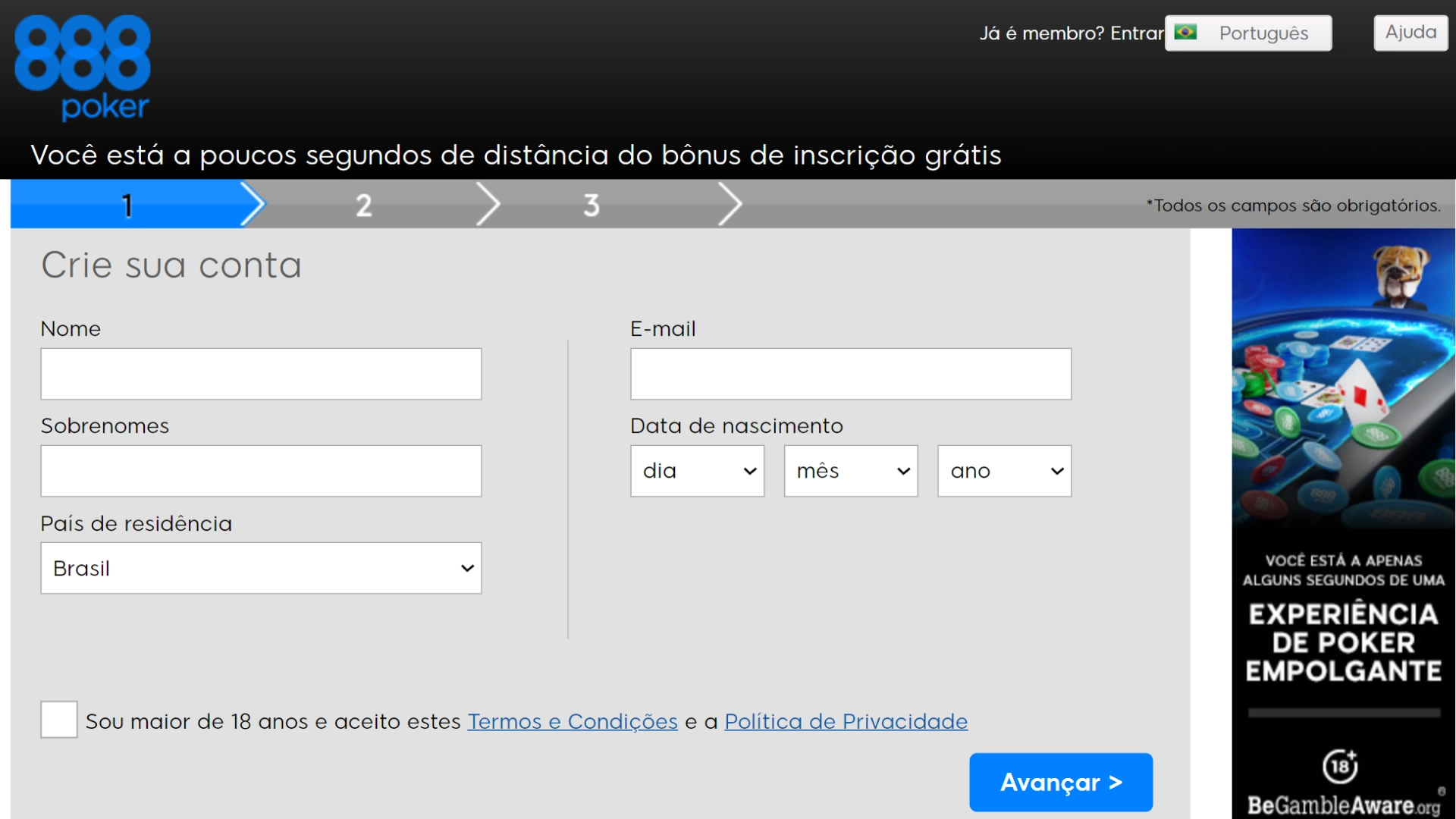Click the arrow after step 2

(489, 203)
